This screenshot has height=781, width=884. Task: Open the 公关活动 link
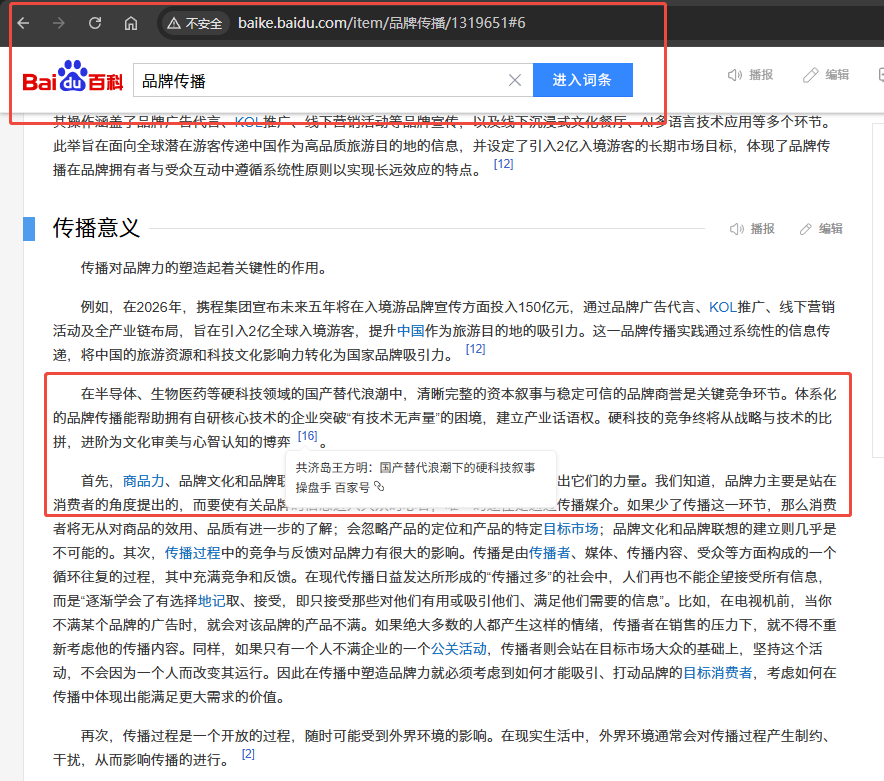click(459, 649)
